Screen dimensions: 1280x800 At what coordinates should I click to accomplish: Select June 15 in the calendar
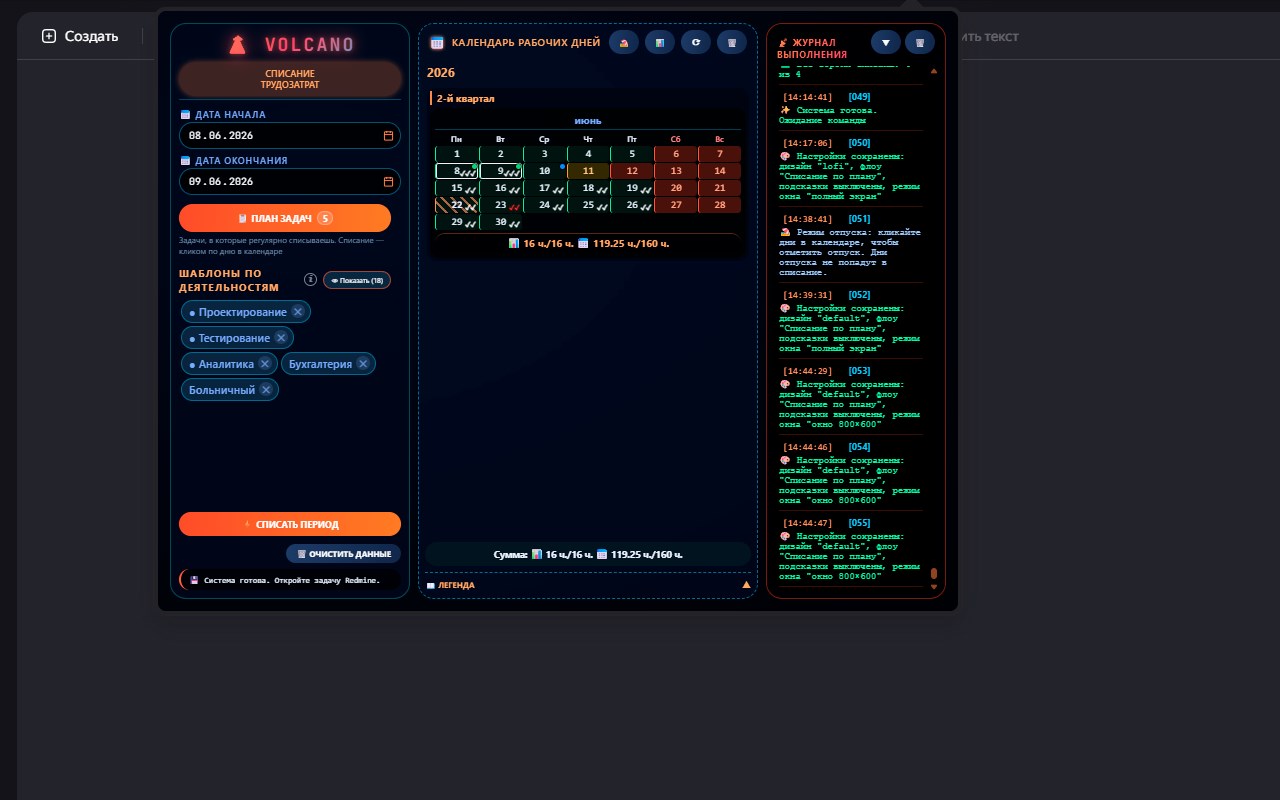tap(457, 188)
